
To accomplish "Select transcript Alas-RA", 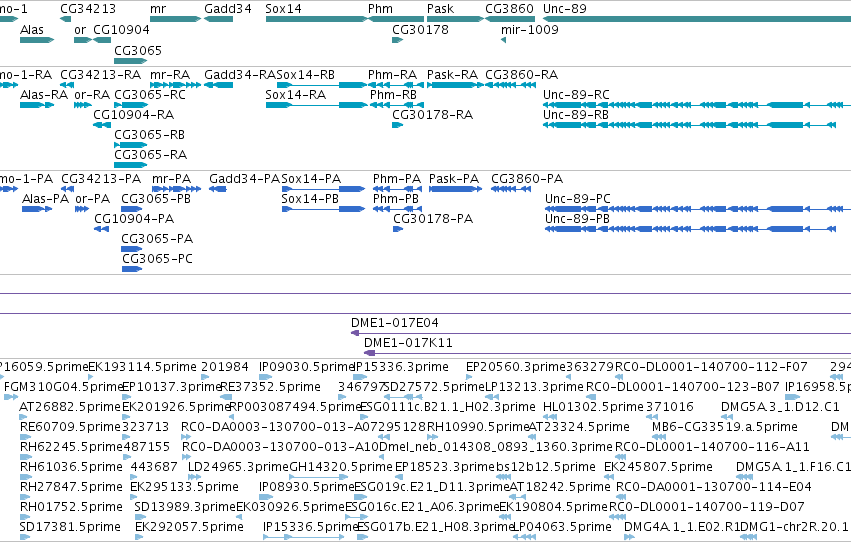I will point(37,105).
